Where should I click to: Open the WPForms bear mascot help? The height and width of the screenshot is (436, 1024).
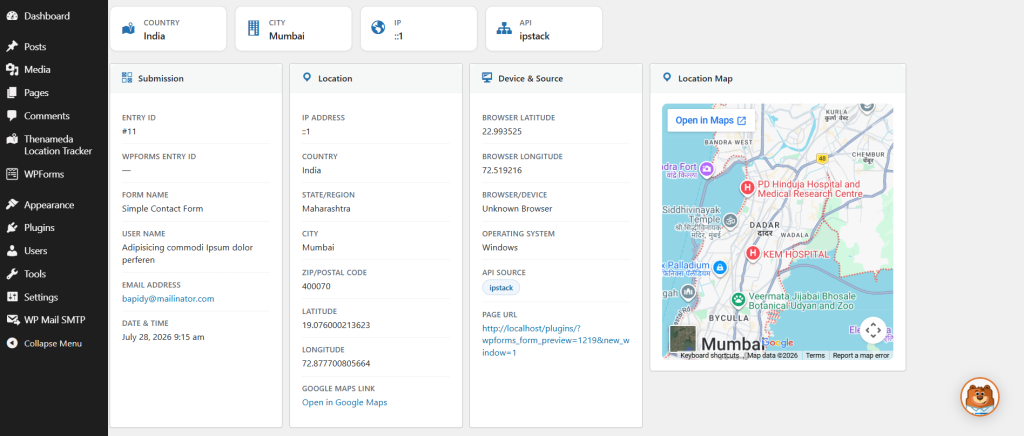(980, 396)
